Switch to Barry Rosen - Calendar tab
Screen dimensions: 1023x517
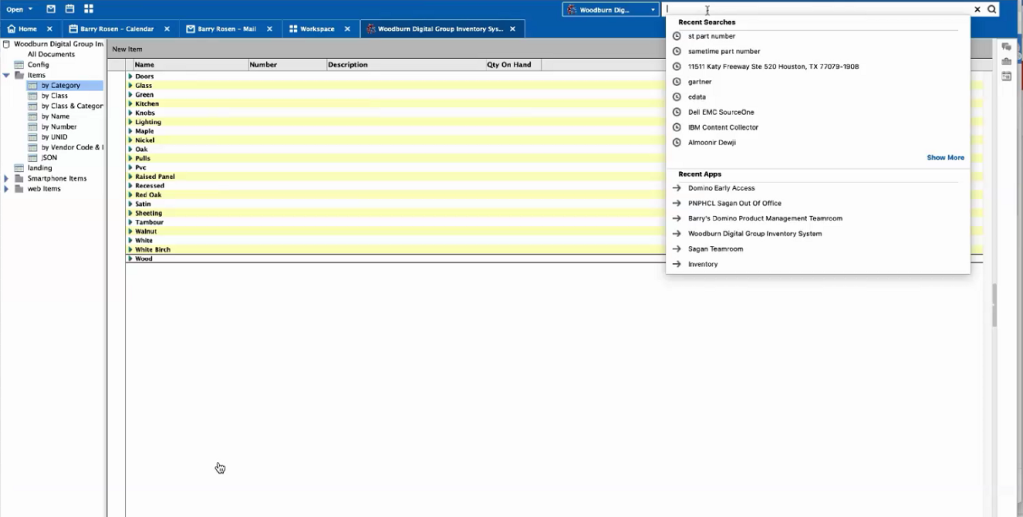(116, 29)
